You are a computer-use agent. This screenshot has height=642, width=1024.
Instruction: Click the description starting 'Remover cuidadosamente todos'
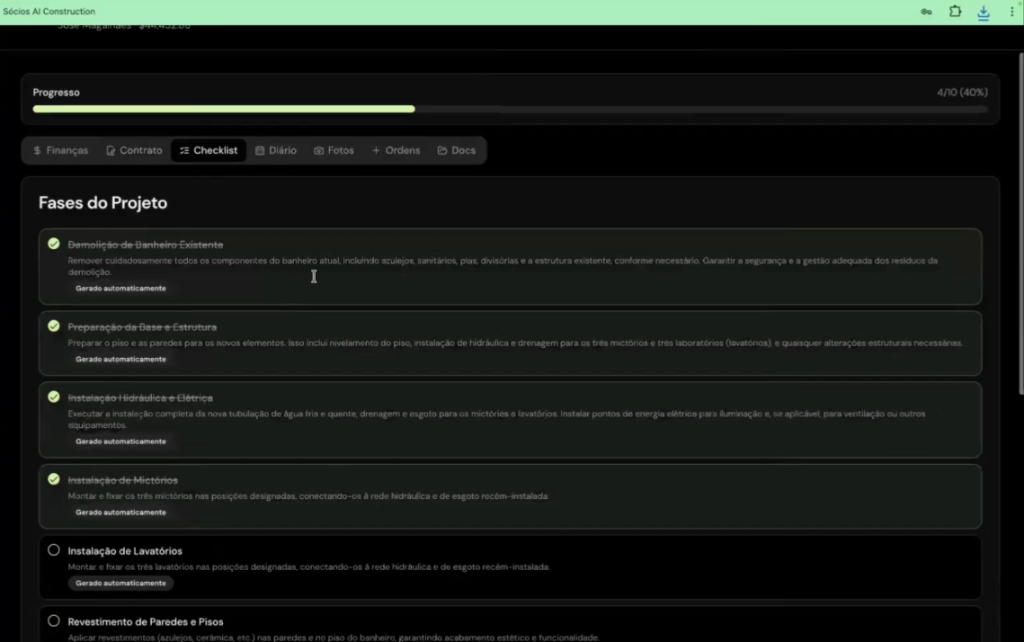tap(503, 266)
